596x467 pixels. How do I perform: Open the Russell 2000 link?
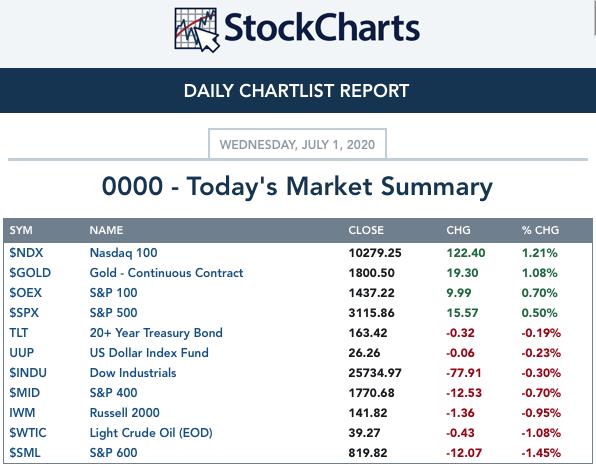125,413
